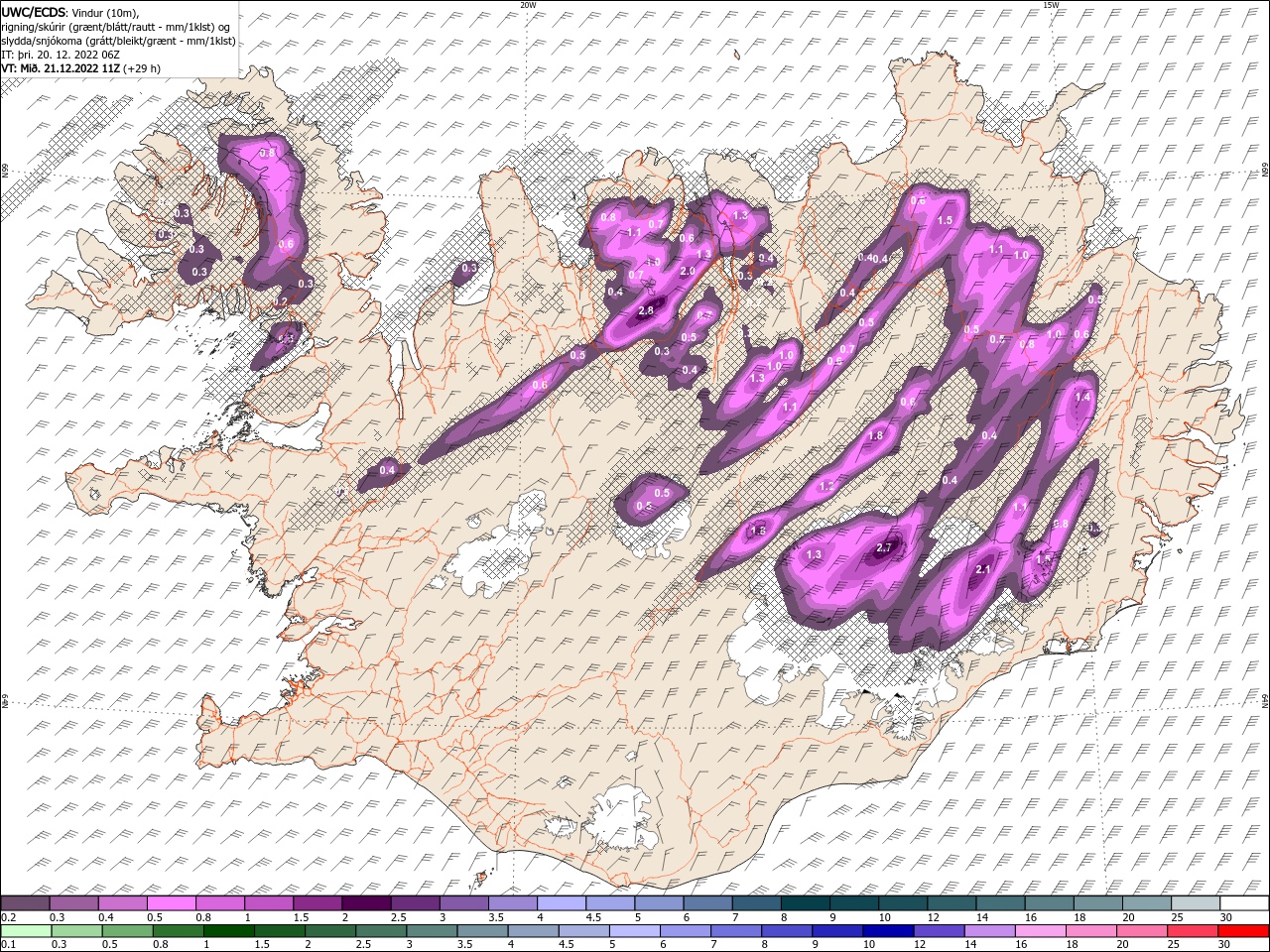Click the valid time line 'VT: Mið. 21.12.2022 11Z'
The height and width of the screenshot is (952, 1270).
pos(59,68)
